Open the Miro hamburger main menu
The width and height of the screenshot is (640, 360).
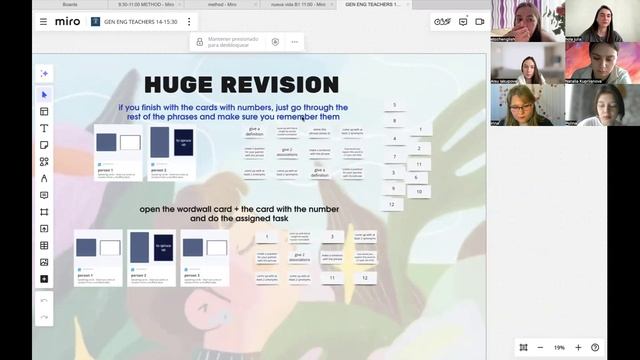[43, 22]
